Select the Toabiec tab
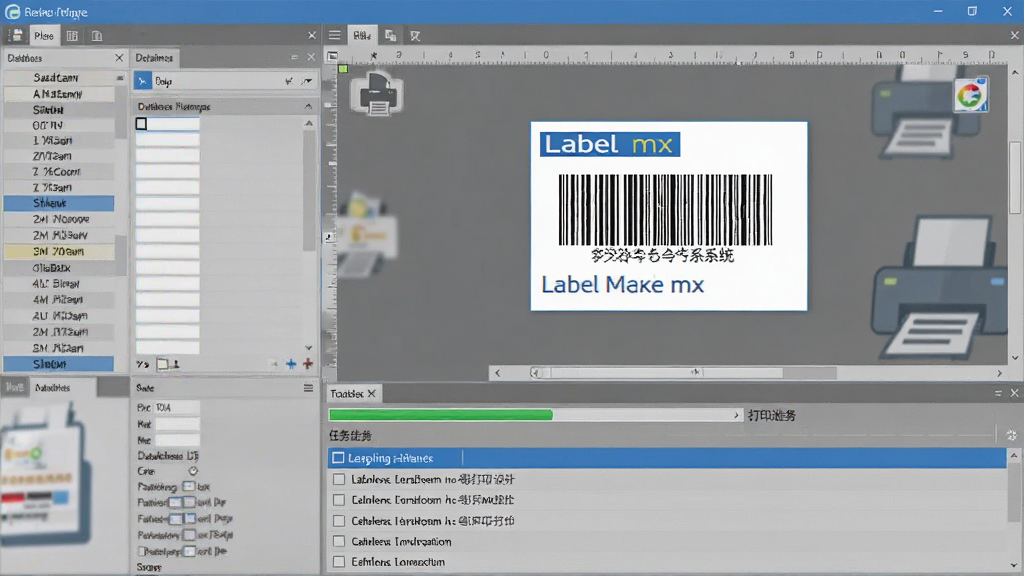 (347, 393)
